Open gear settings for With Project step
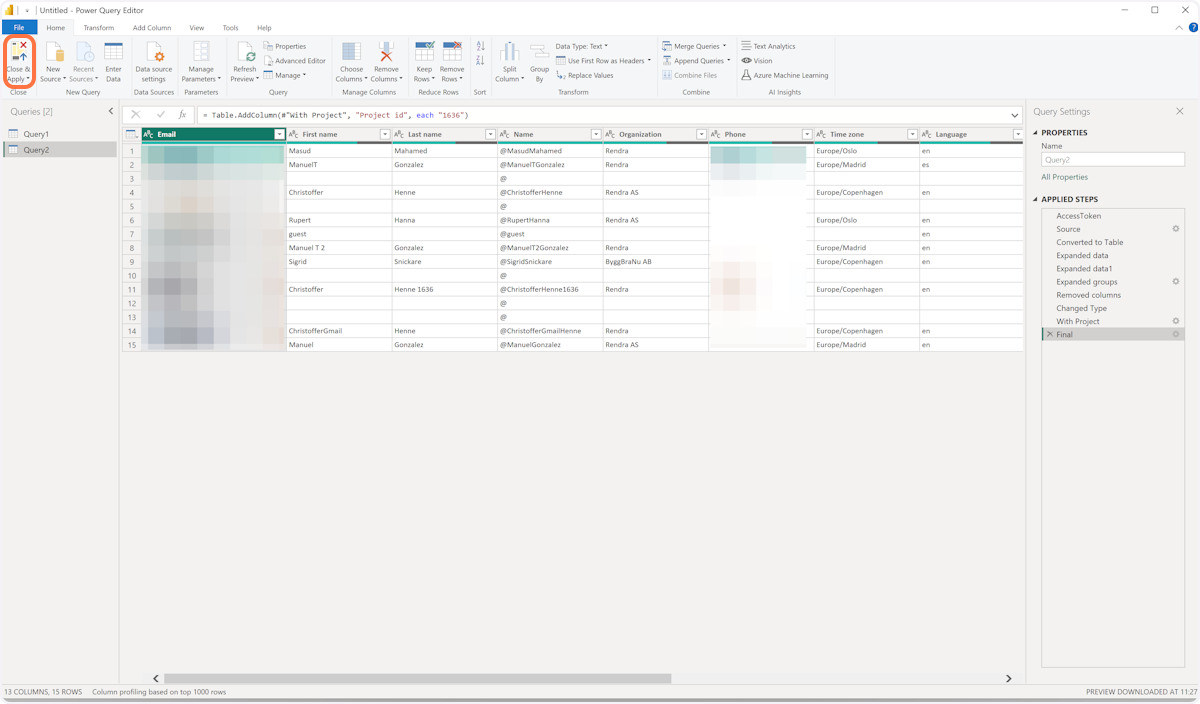Viewport: 1200px width, 704px height. tap(1176, 321)
